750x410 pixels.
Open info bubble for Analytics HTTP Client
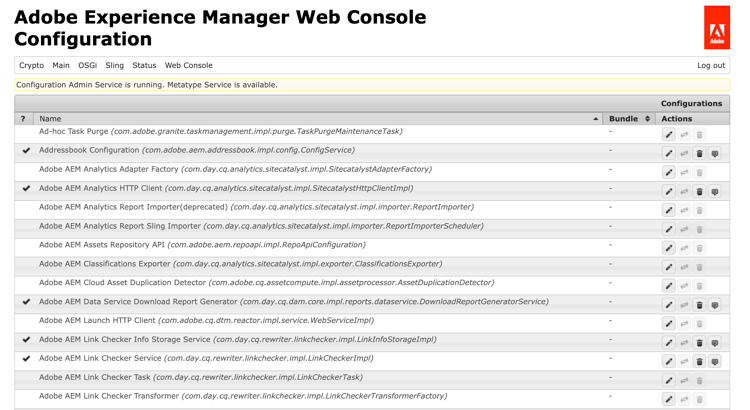(x=715, y=191)
